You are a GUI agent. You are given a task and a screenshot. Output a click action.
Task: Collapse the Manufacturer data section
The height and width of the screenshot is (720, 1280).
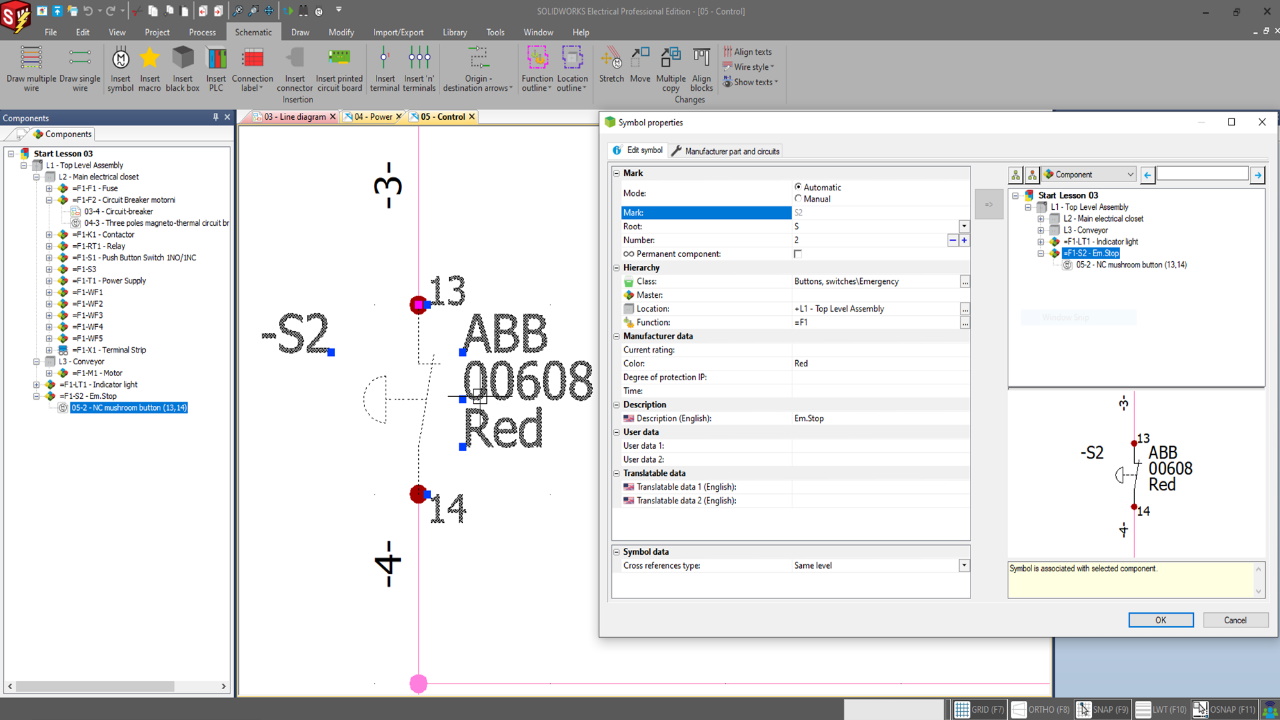617,336
